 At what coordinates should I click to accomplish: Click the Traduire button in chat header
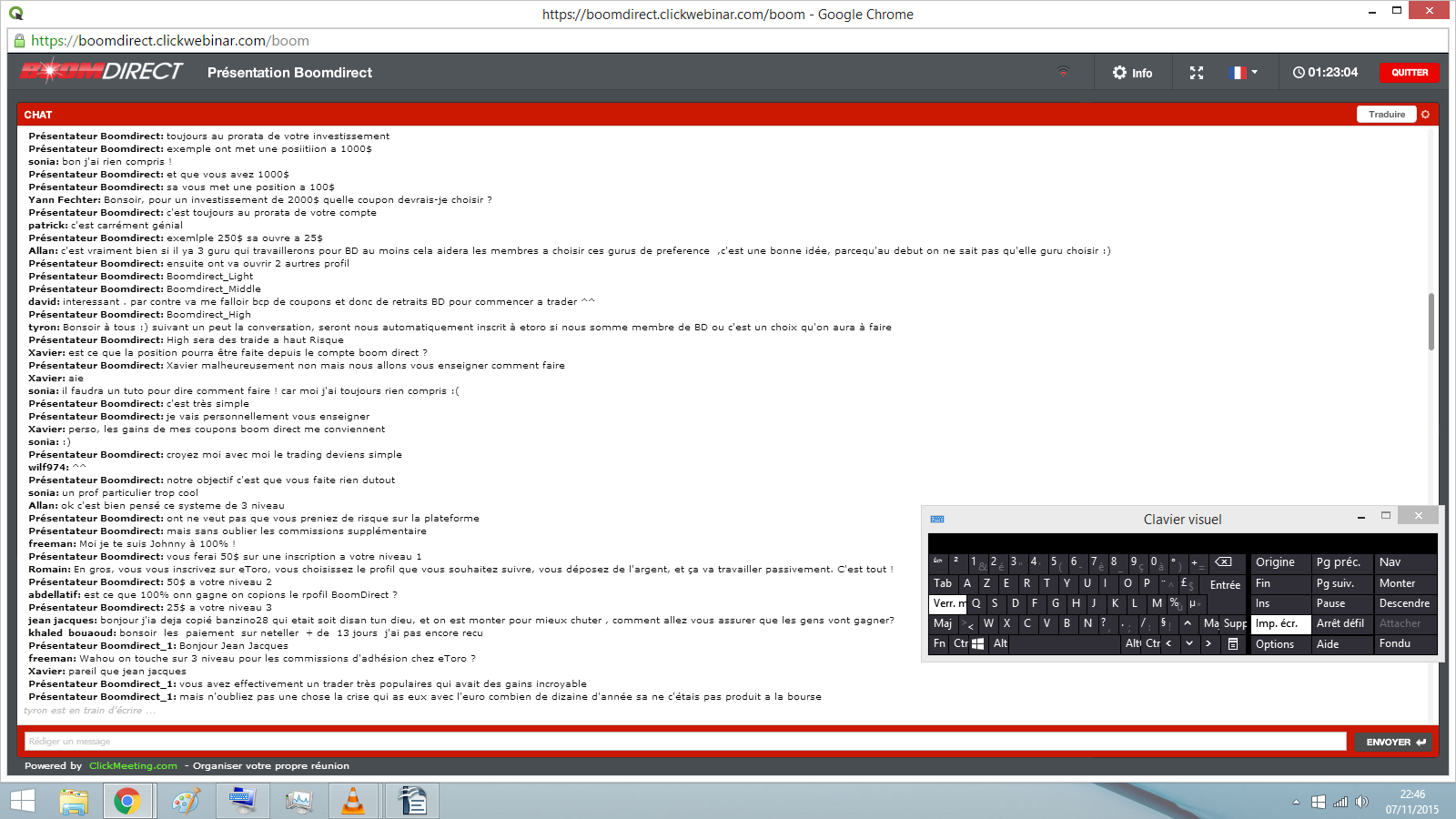[1386, 115]
